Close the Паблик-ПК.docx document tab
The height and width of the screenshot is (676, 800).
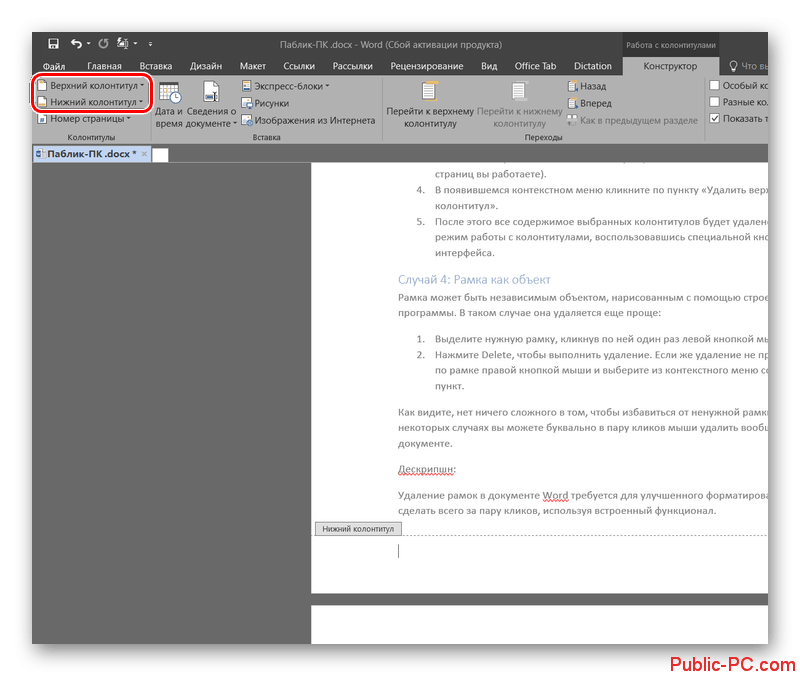coord(144,154)
